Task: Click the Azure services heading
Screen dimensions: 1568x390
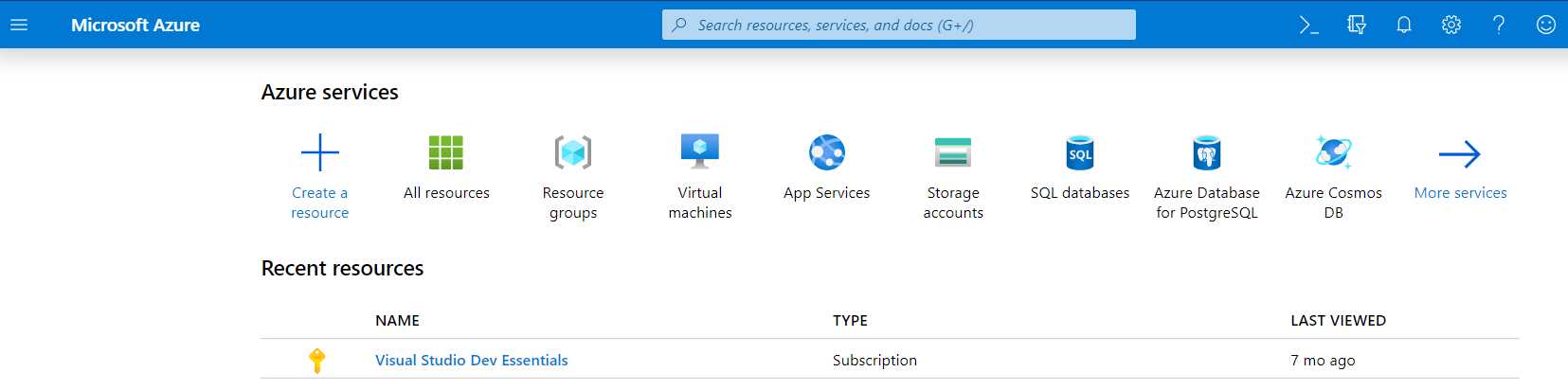Action: [330, 93]
